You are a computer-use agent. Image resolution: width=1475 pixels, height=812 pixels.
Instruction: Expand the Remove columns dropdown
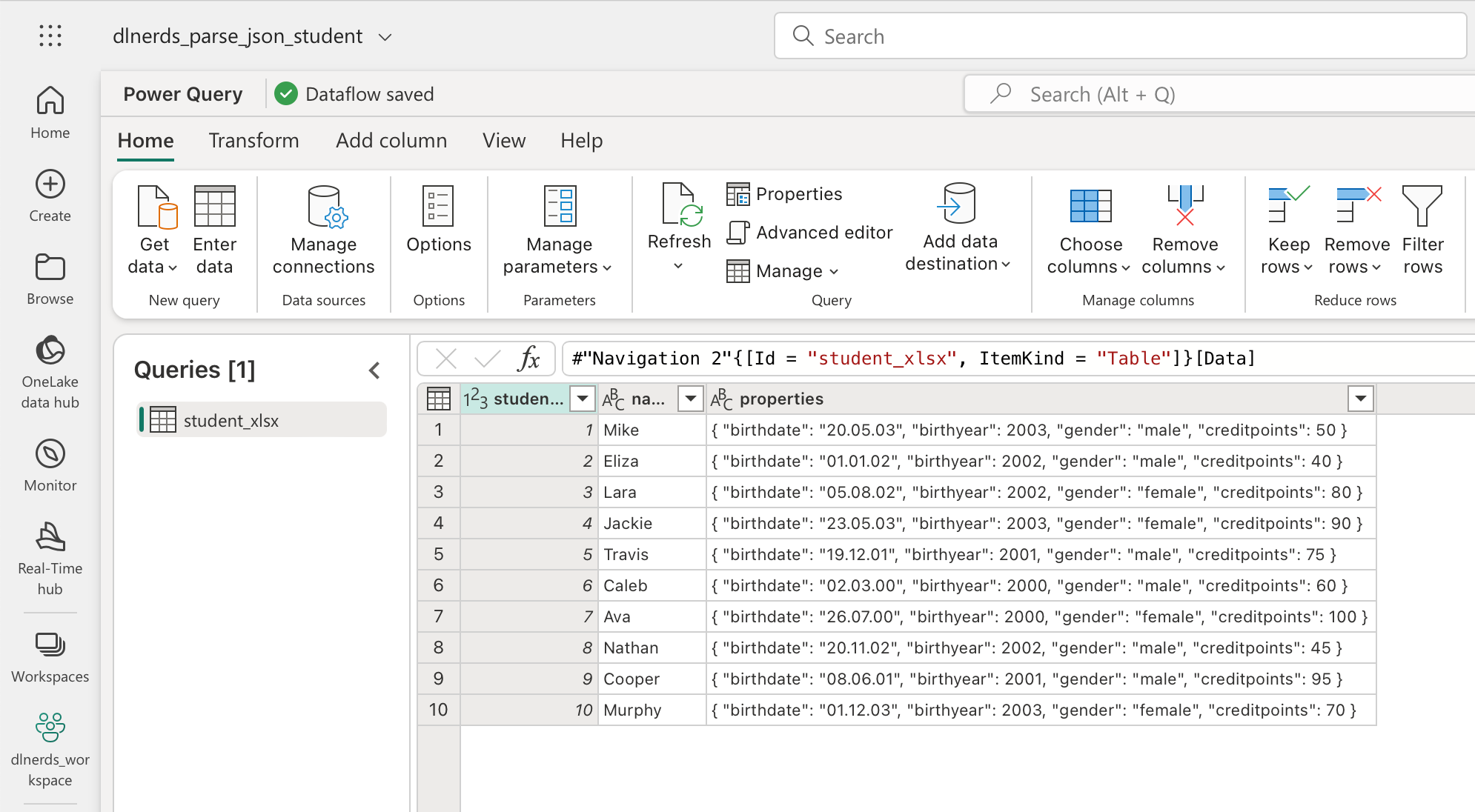click(1221, 267)
